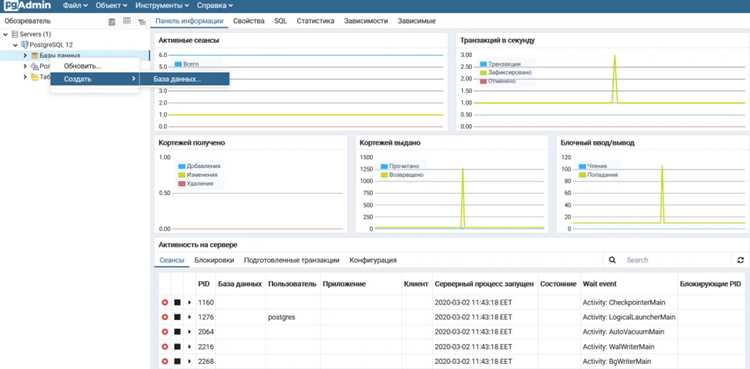
Task: Show the Конфигурация activity tab
Action: (373, 260)
